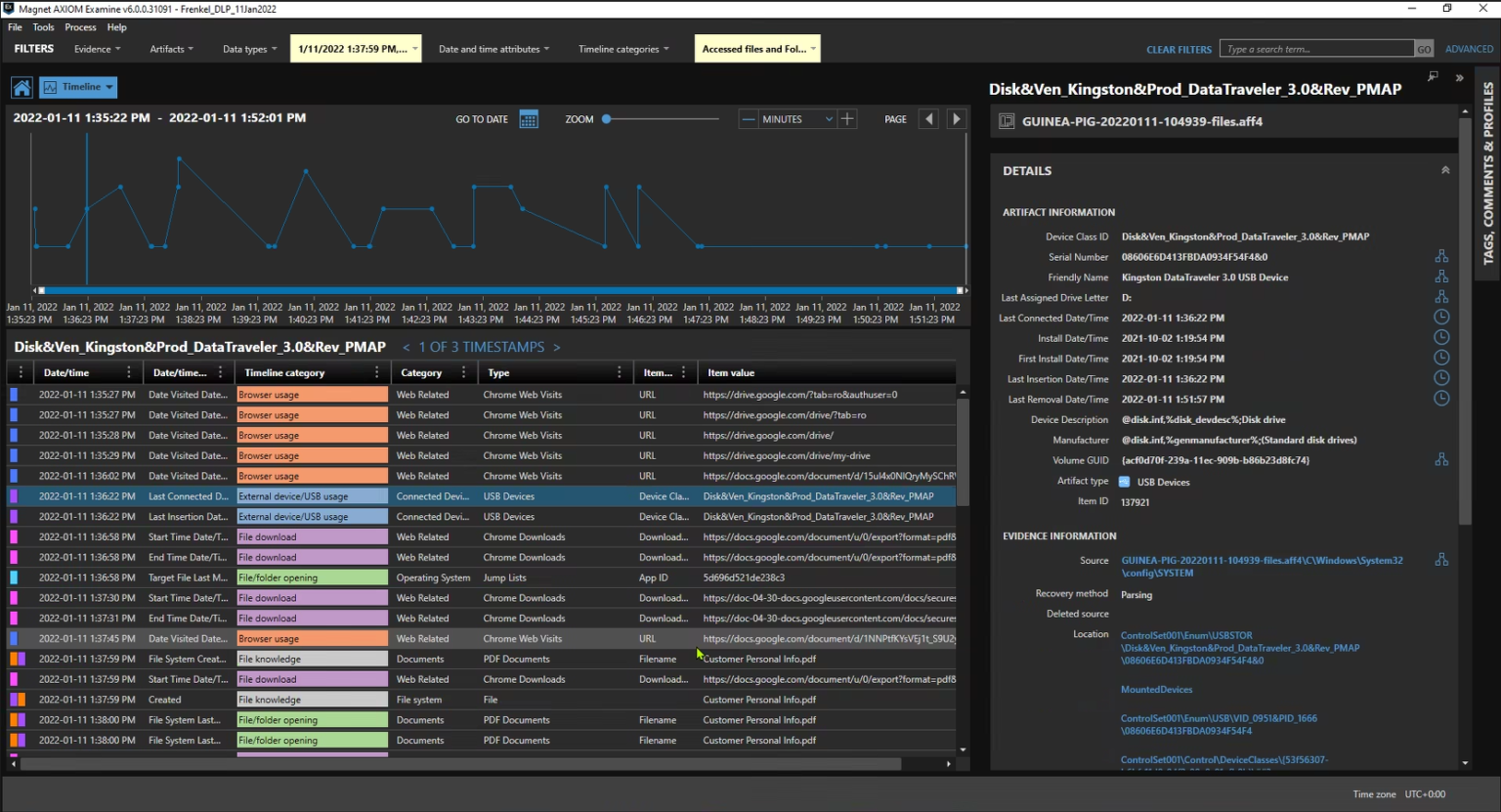Click the GO search button
1501x812 pixels.
(x=1424, y=47)
